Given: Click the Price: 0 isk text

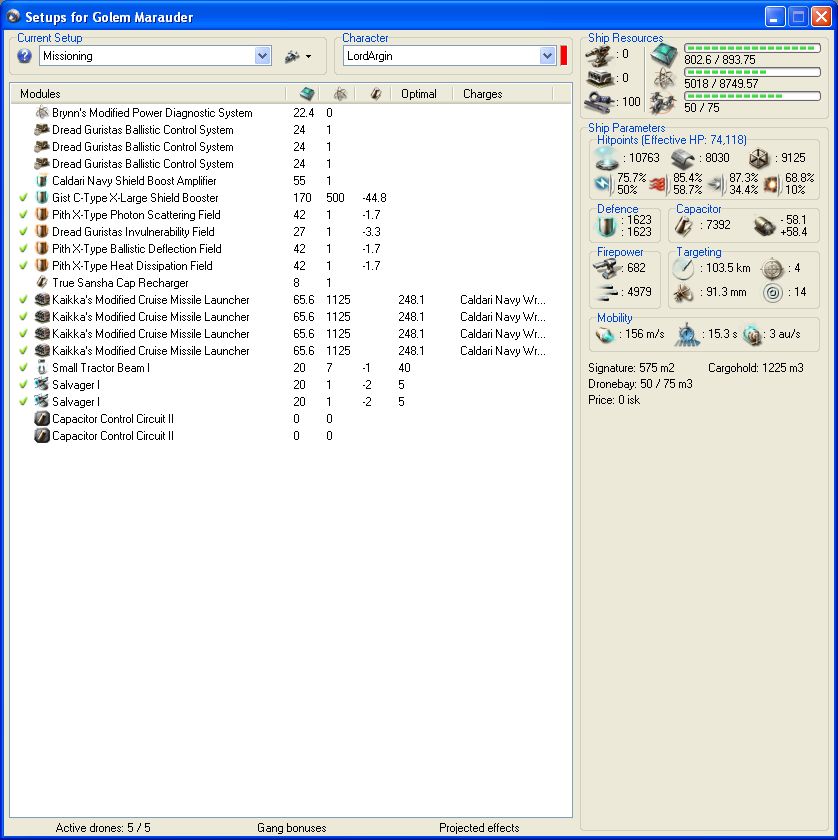Looking at the screenshot, I should point(614,400).
